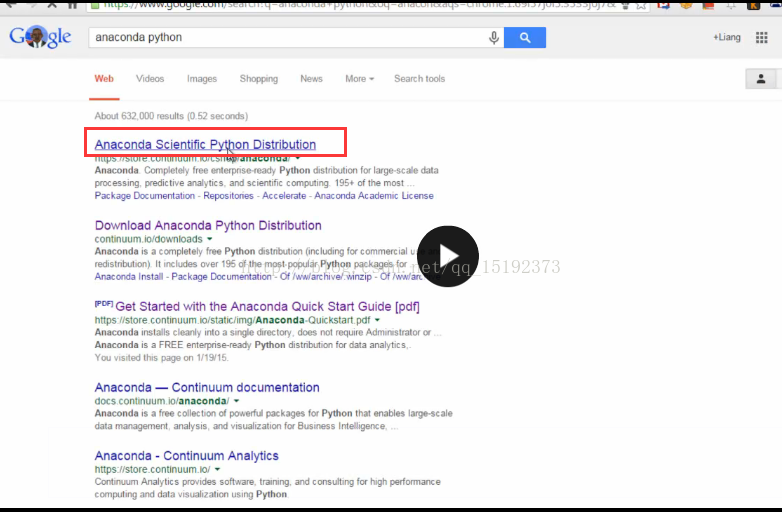Image resolution: width=782 pixels, height=512 pixels.
Task: Click the [PDF] label before Get Started
Action: (x=104, y=304)
